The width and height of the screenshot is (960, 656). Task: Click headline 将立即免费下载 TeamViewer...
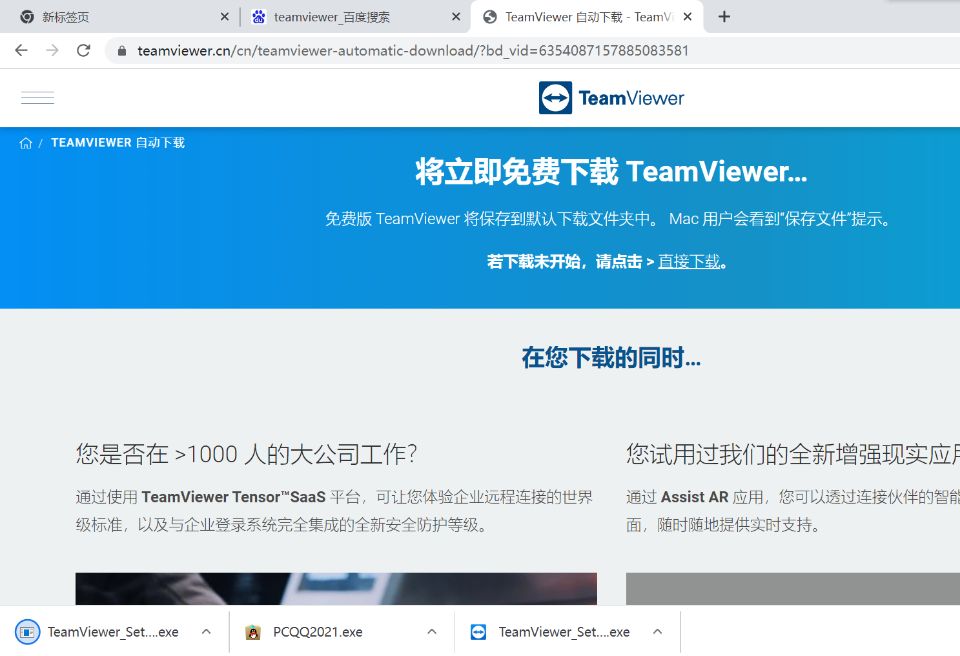tap(611, 172)
